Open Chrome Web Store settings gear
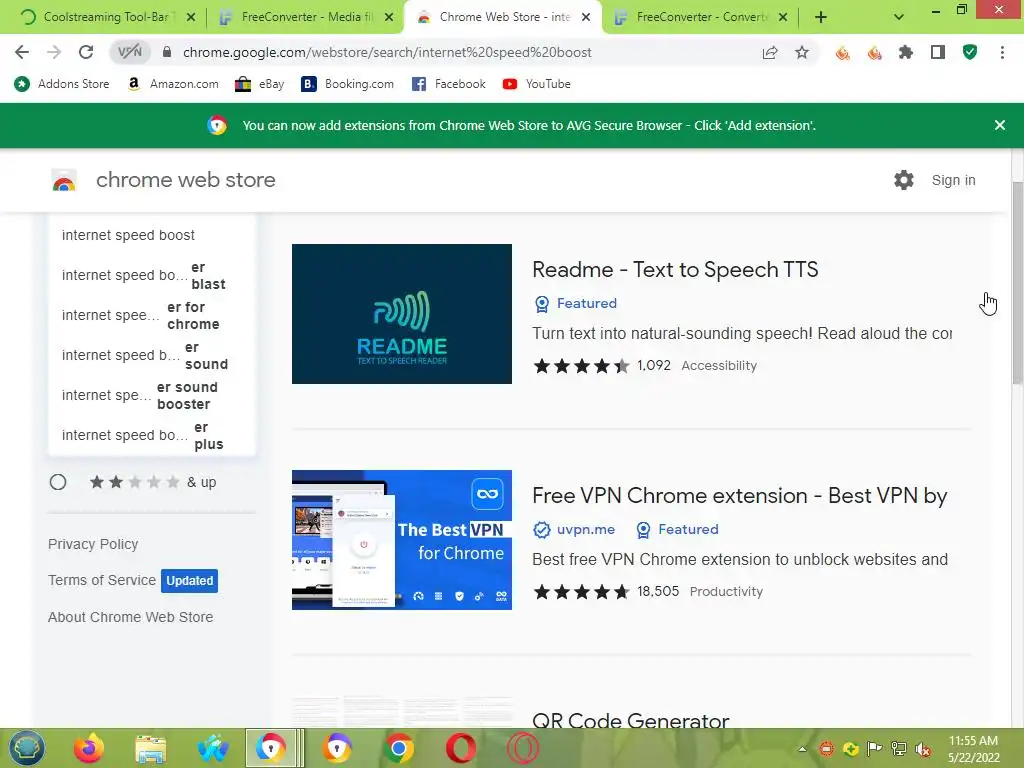This screenshot has height=768, width=1024. (904, 180)
